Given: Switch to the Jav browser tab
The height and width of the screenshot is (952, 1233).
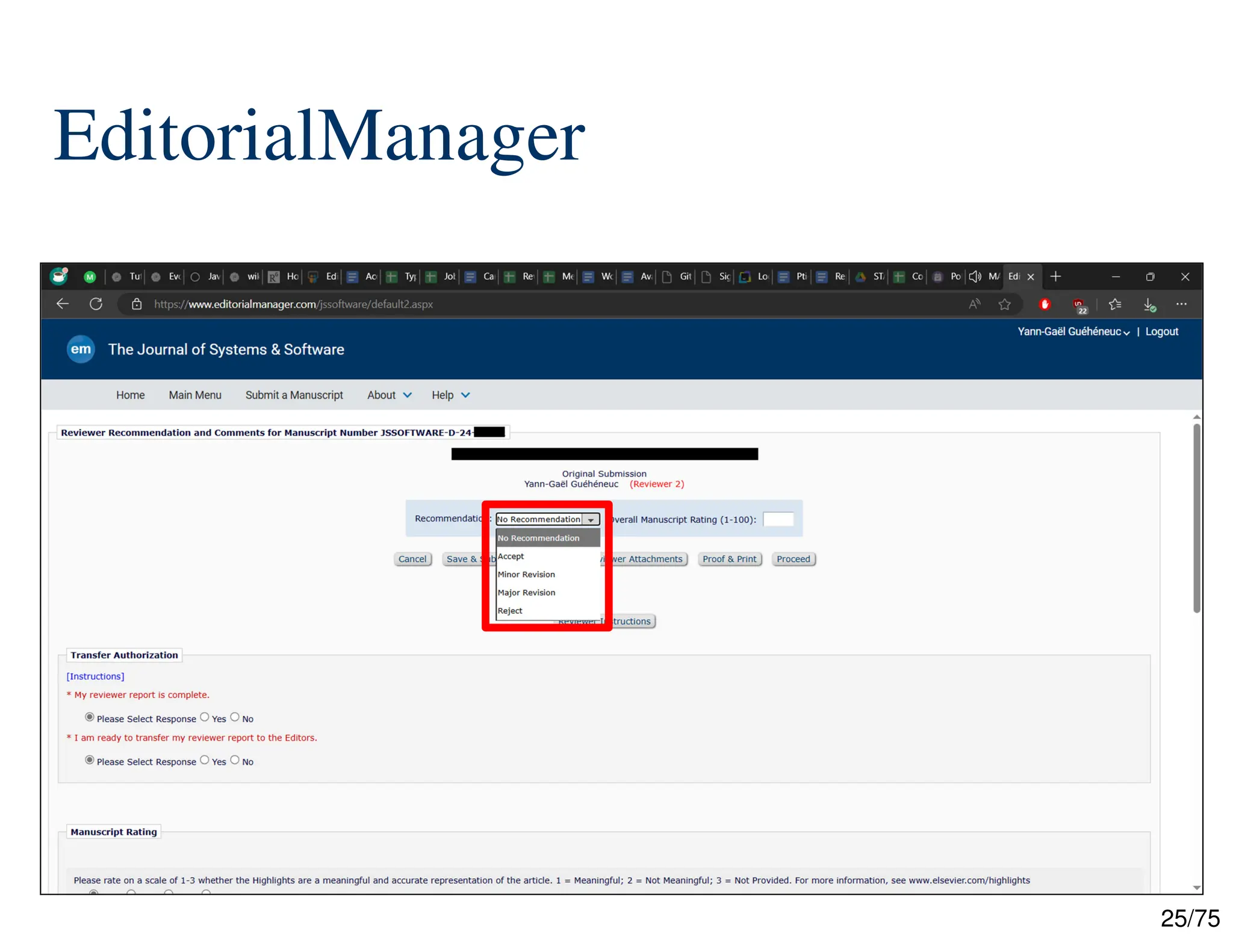Looking at the screenshot, I should (205, 277).
